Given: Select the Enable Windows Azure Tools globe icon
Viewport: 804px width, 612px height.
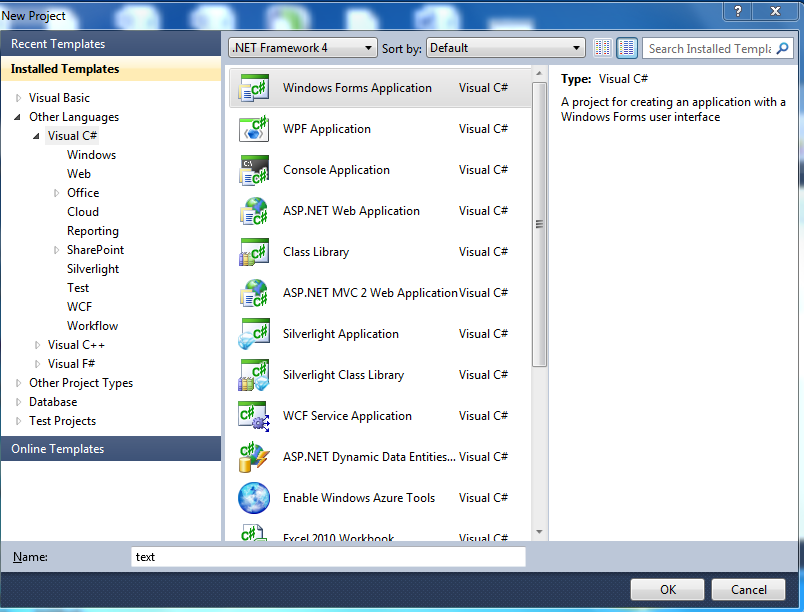Looking at the screenshot, I should tap(254, 498).
